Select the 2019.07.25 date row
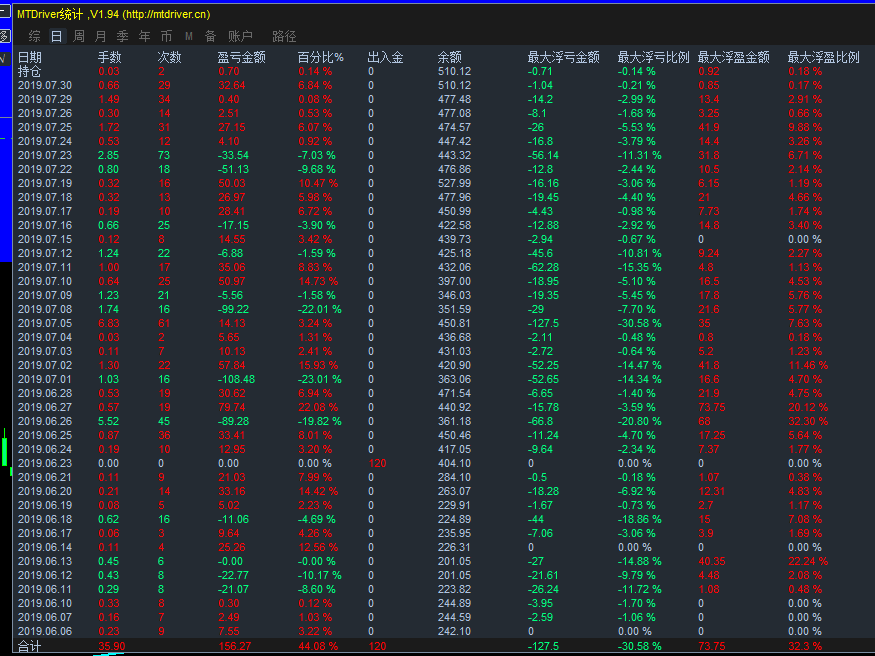The image size is (875, 656). [x=45, y=127]
